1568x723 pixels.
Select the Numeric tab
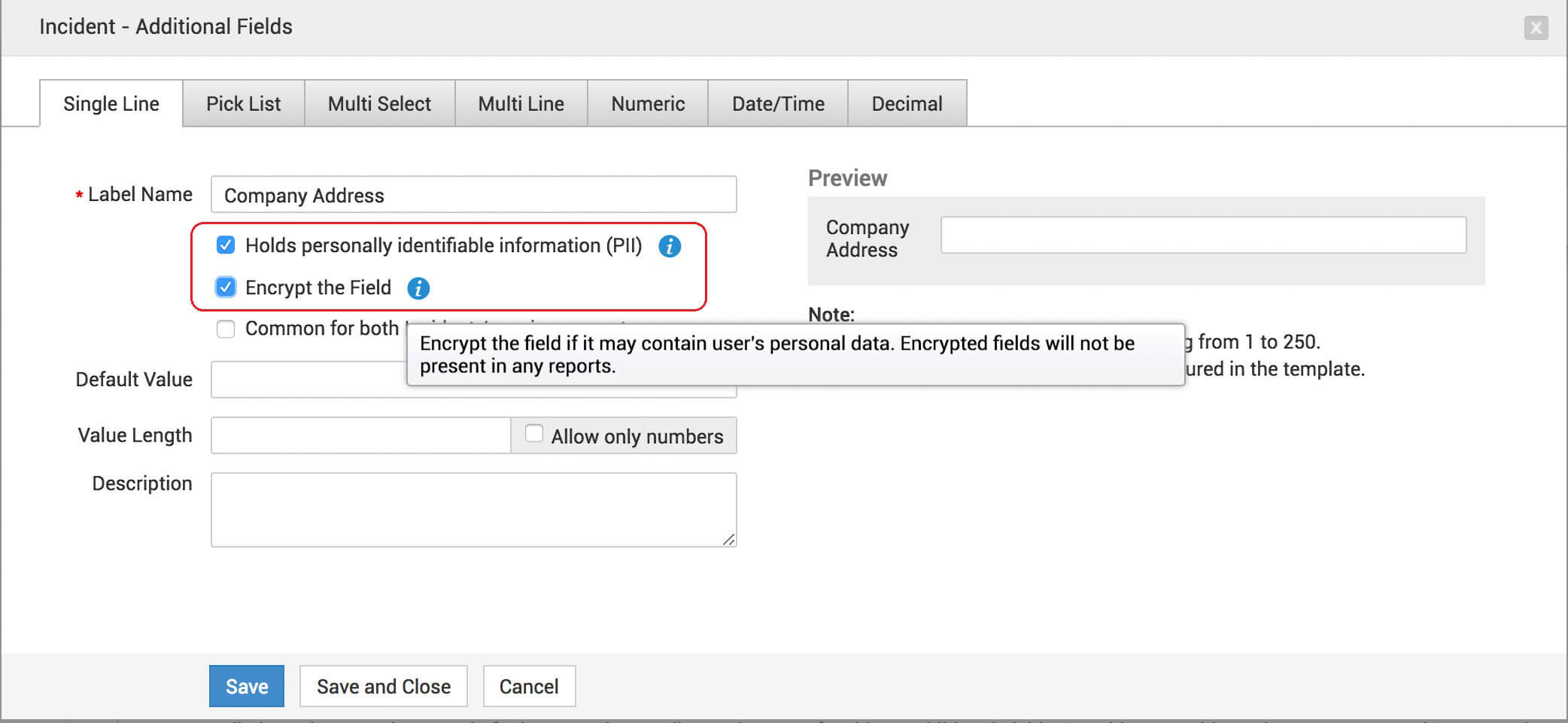pos(648,104)
